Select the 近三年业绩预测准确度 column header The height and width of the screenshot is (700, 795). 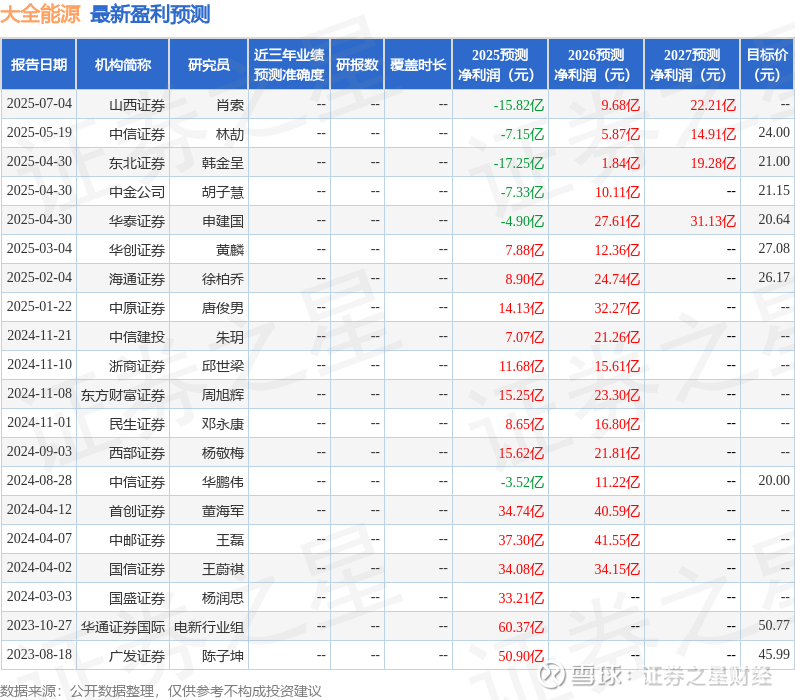tap(289, 65)
